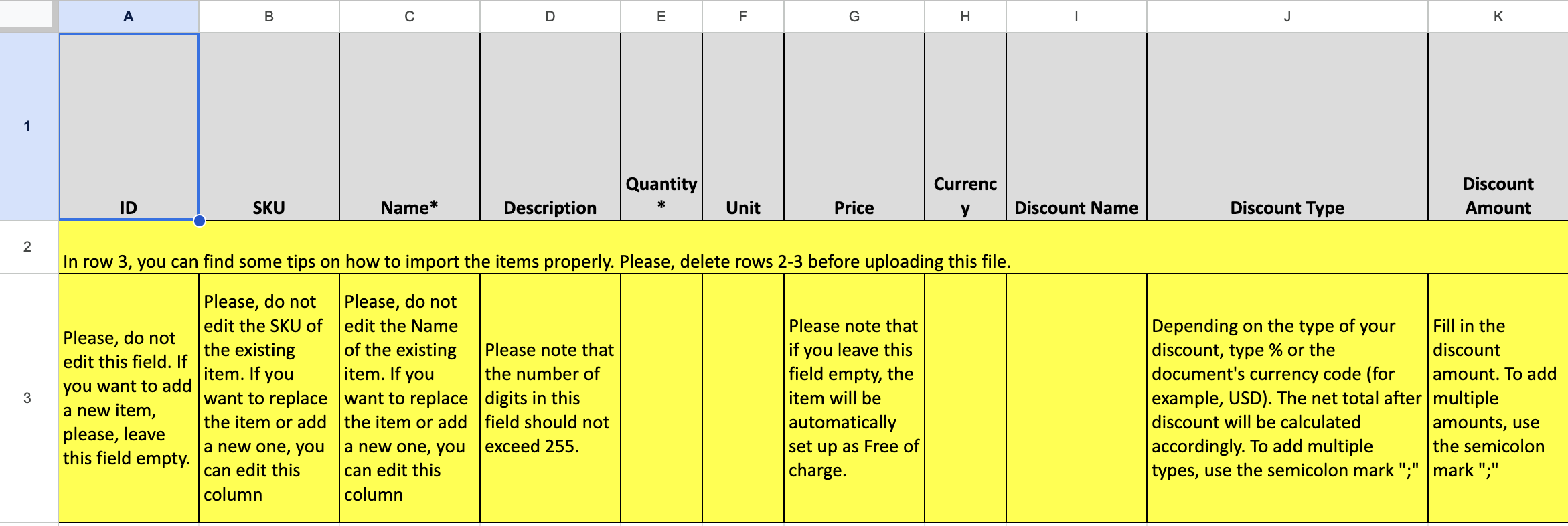Select the ID header cell
The height and width of the screenshot is (526, 1568).
129,126
